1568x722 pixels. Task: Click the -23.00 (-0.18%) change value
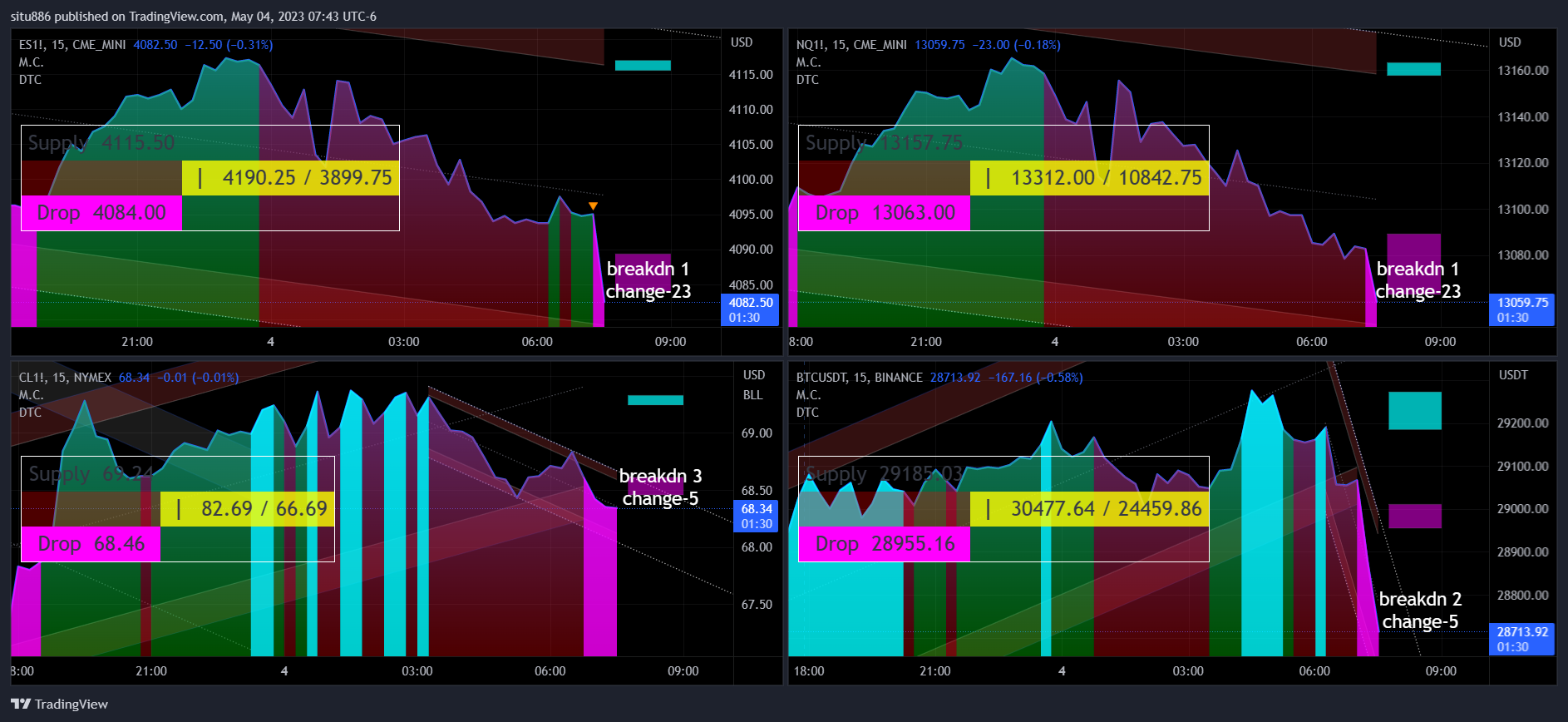click(x=1017, y=45)
